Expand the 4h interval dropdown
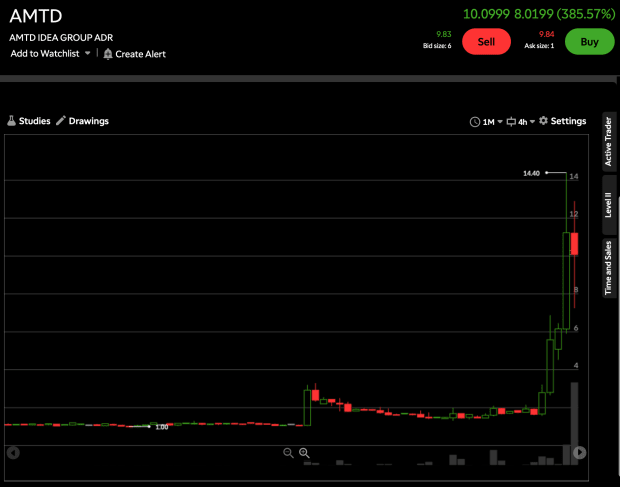 click(x=532, y=122)
